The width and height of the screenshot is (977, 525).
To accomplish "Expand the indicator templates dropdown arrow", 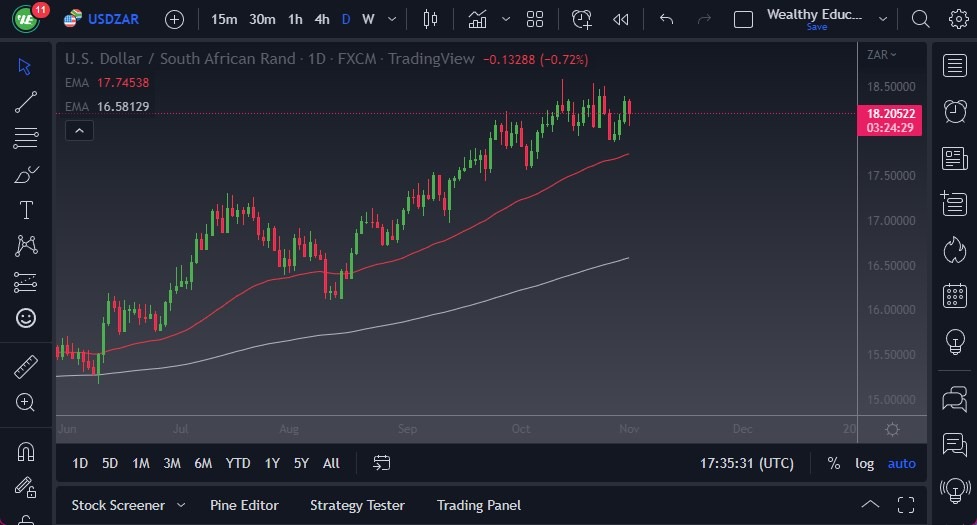I will click(x=506, y=19).
